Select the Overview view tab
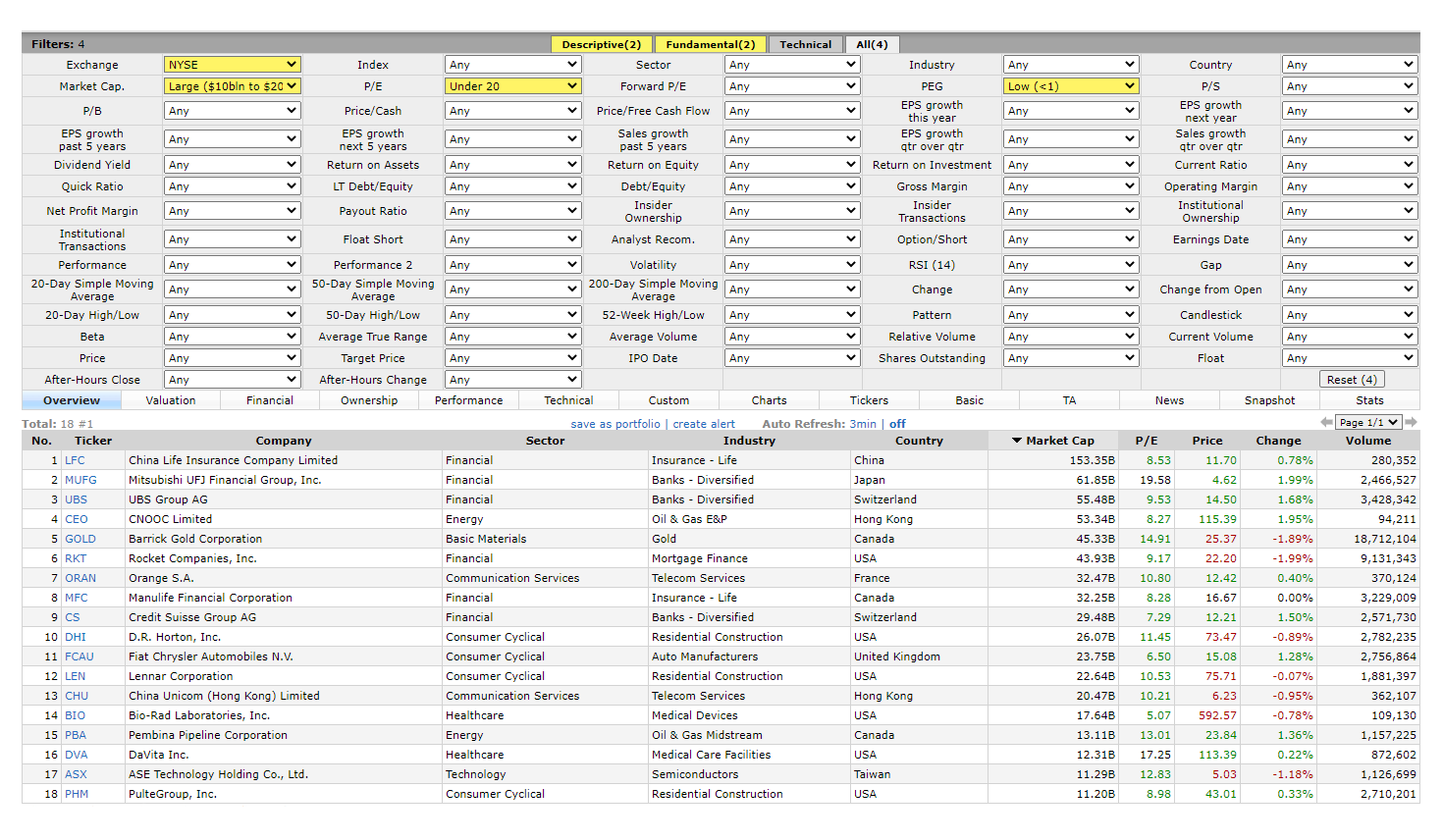The width and height of the screenshot is (1443, 840). tap(72, 400)
